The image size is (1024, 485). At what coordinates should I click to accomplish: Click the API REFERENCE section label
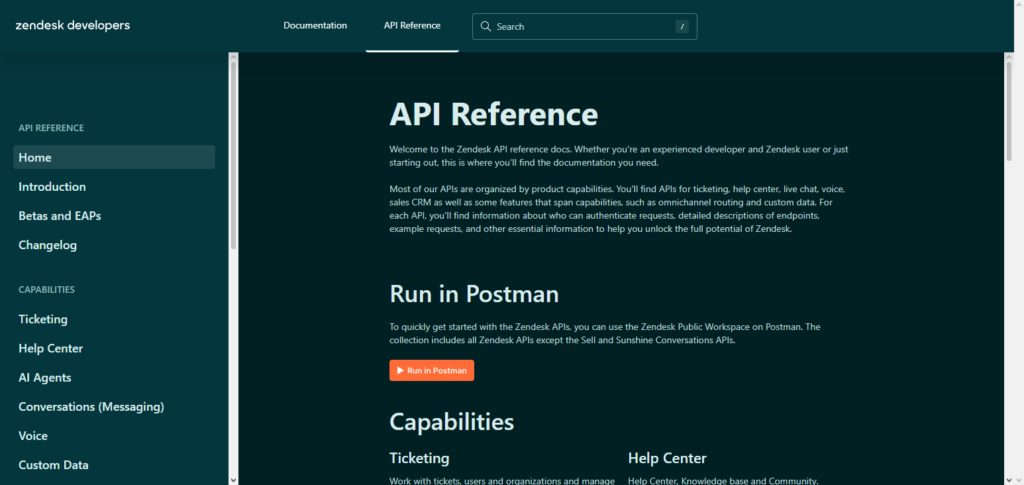51,128
